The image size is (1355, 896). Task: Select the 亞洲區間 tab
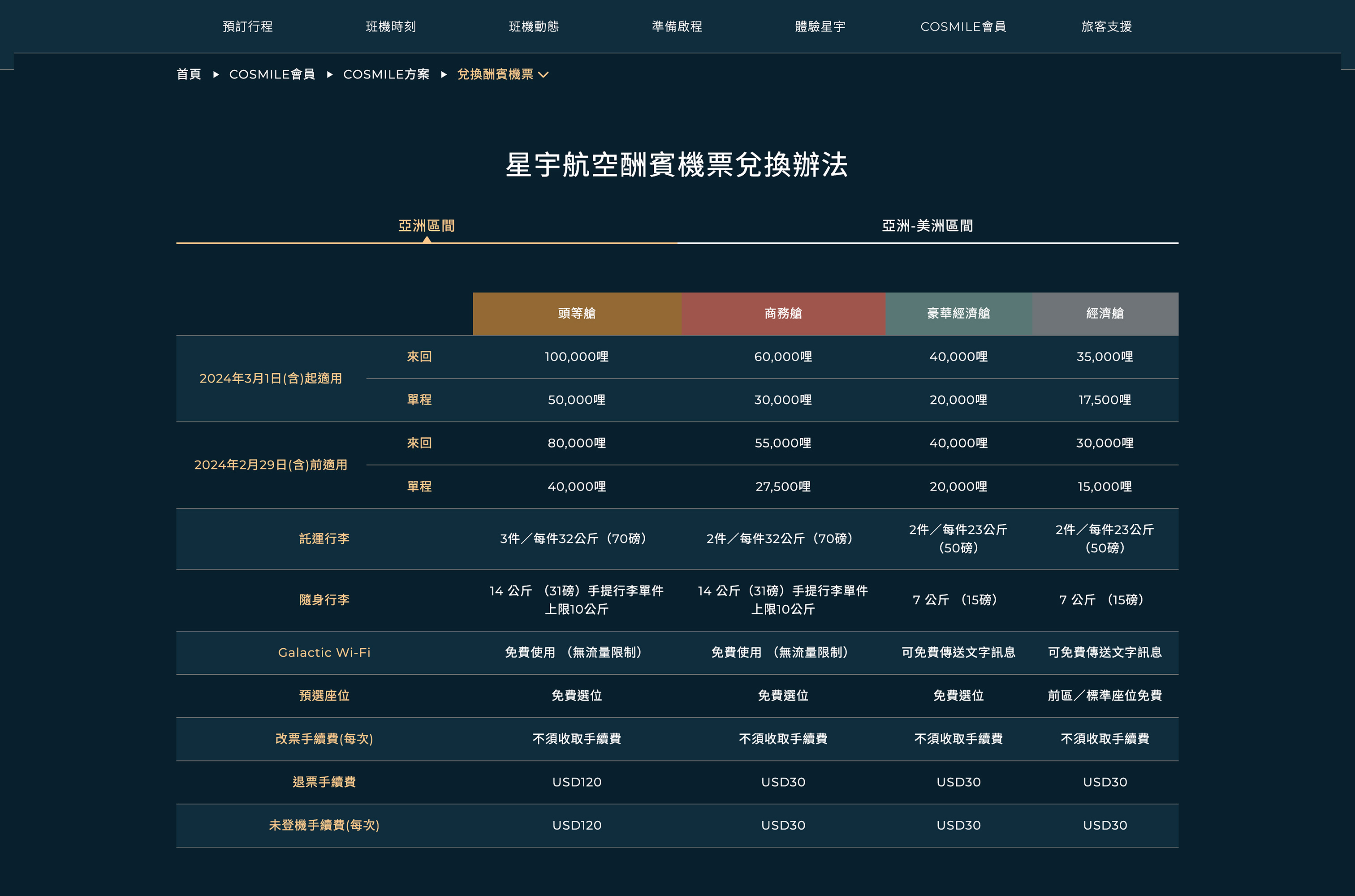(x=426, y=226)
